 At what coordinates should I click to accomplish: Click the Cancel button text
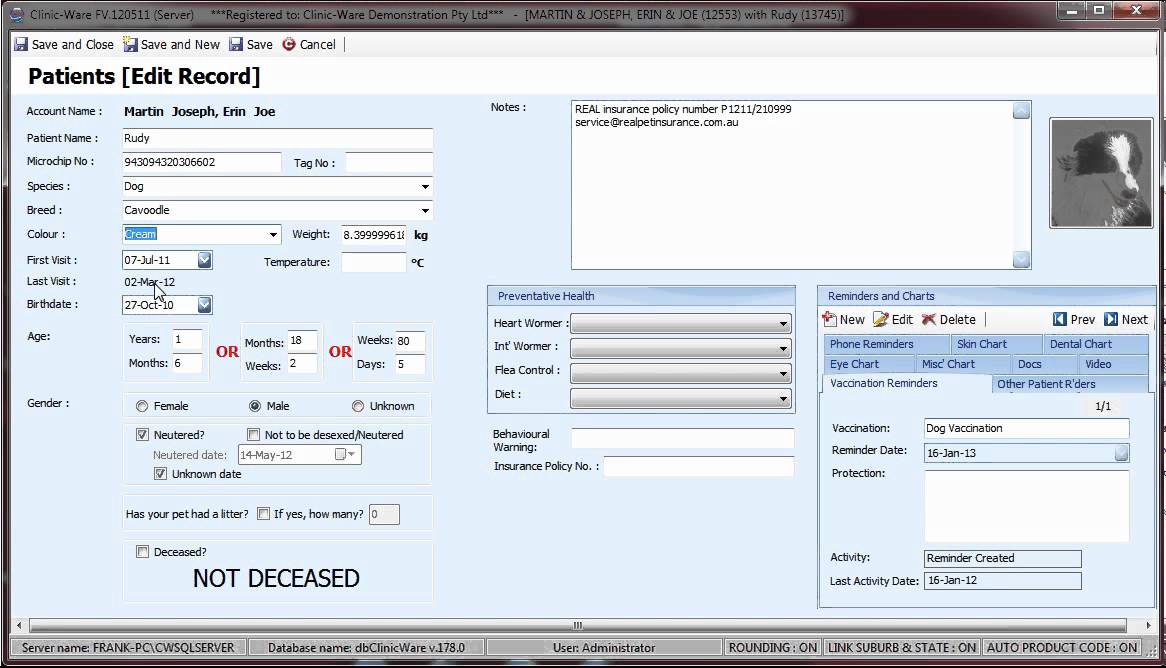click(318, 45)
